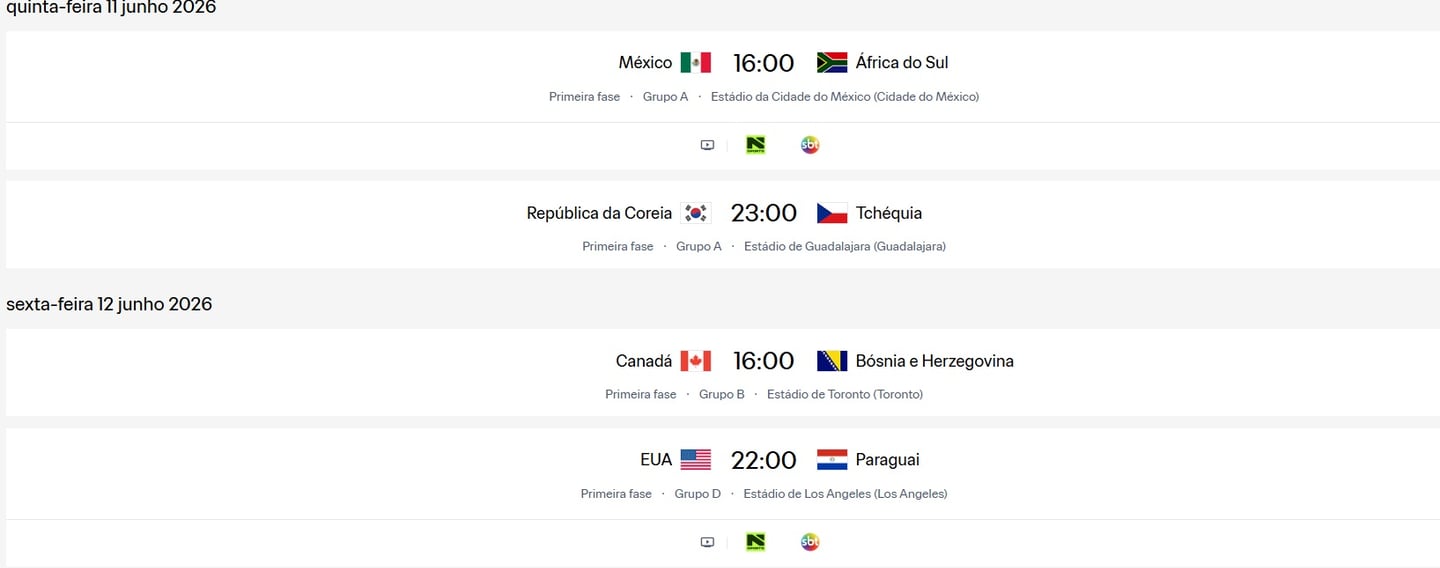Viewport: 1440px width, 568px height.
Task: Open the EUA vs Paraguai 22:00 match
Action: [763, 460]
